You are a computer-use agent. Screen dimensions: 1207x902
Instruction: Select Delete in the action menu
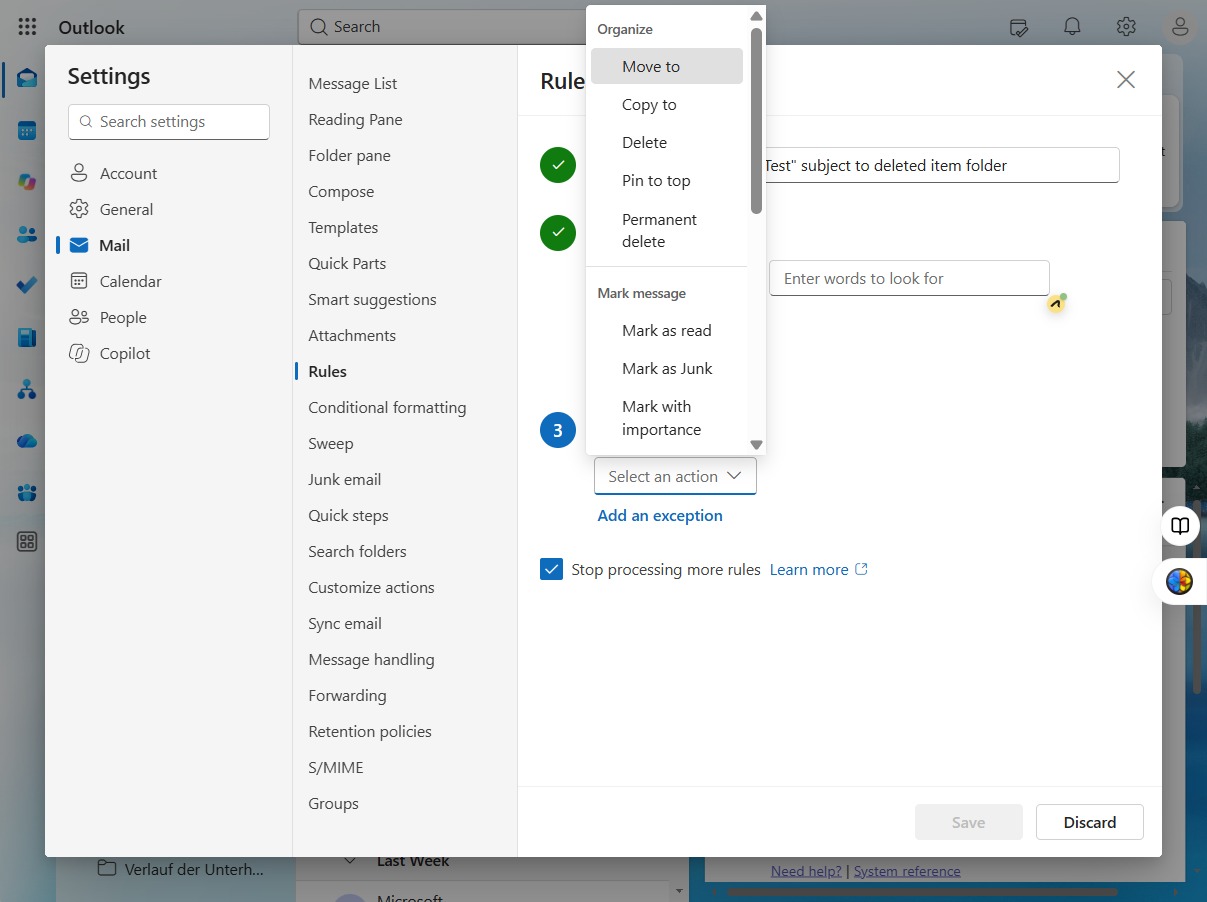point(667,142)
